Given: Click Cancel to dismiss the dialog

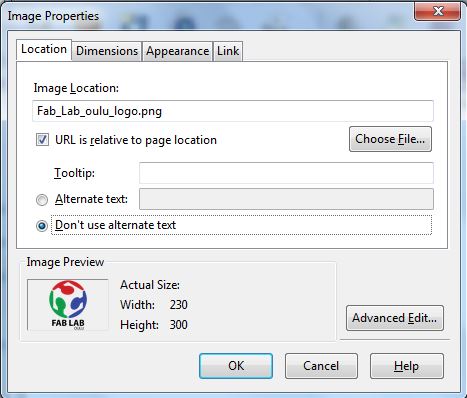Looking at the screenshot, I should [x=321, y=366].
